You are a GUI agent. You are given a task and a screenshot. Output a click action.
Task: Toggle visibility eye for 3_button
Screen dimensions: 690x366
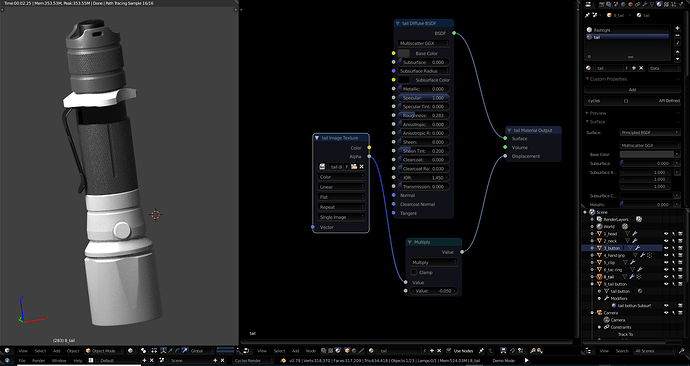[x=666, y=248]
